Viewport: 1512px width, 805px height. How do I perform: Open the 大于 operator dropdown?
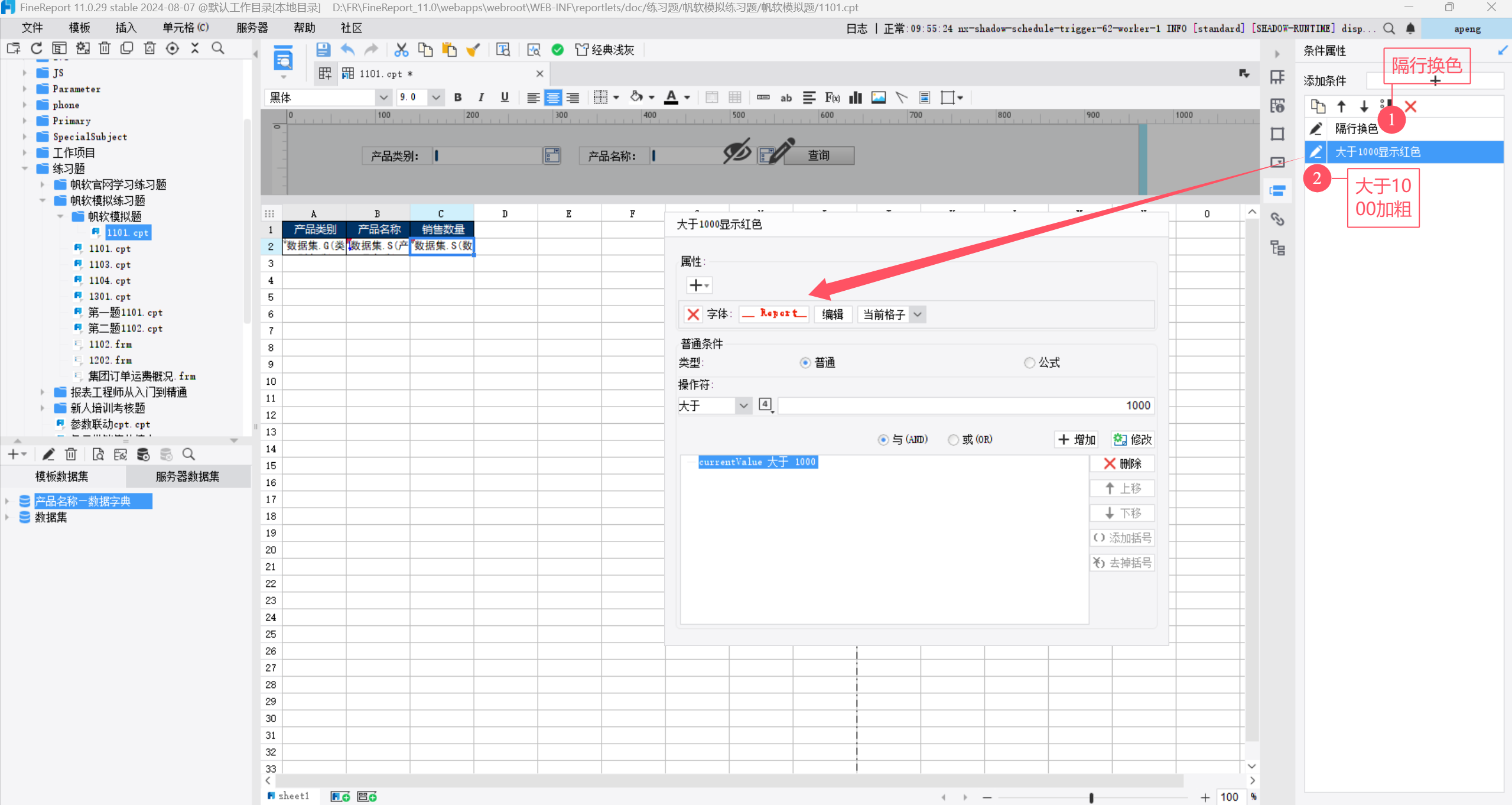tap(743, 405)
